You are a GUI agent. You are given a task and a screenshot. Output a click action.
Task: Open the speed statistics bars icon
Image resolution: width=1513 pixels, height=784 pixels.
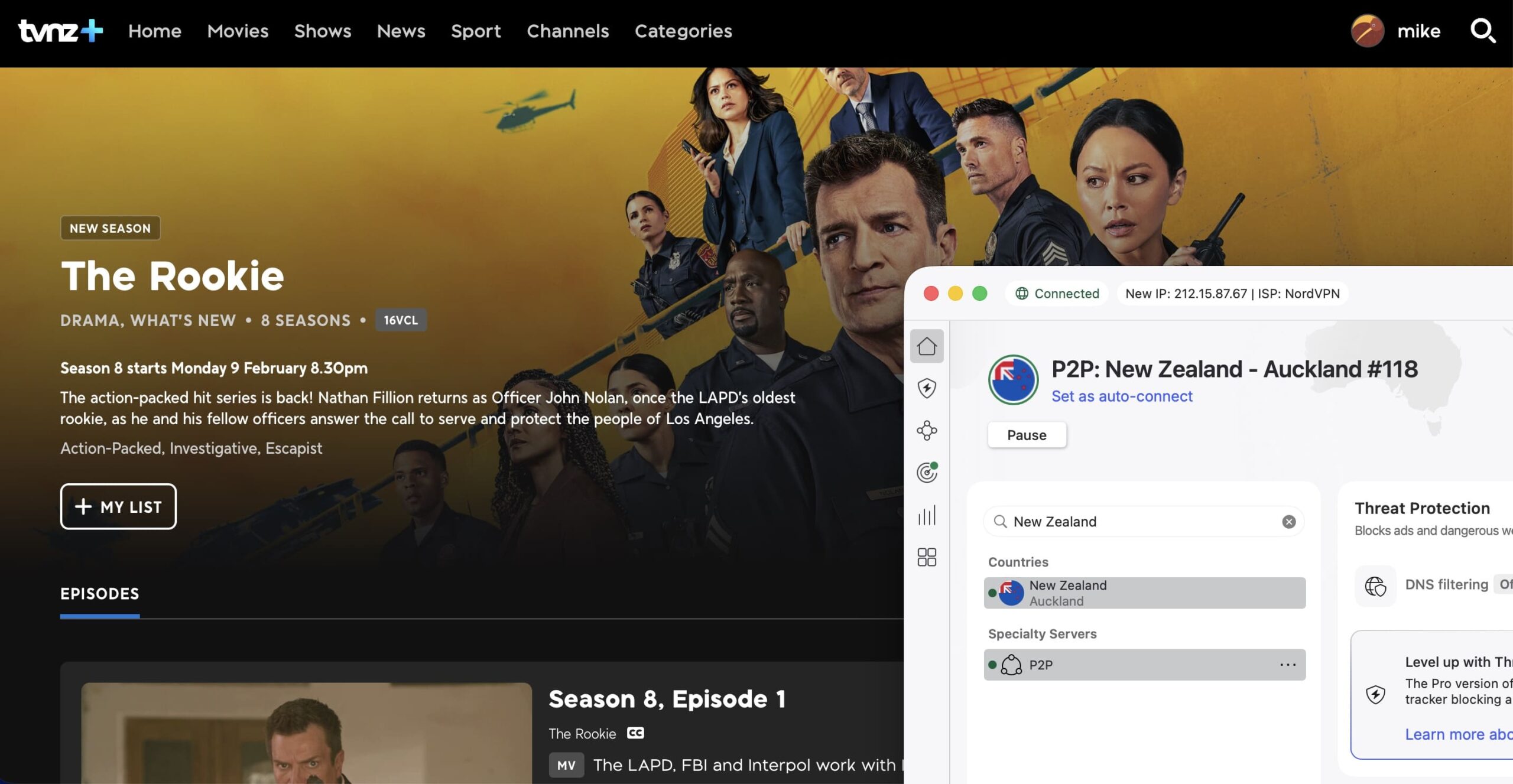click(x=927, y=515)
